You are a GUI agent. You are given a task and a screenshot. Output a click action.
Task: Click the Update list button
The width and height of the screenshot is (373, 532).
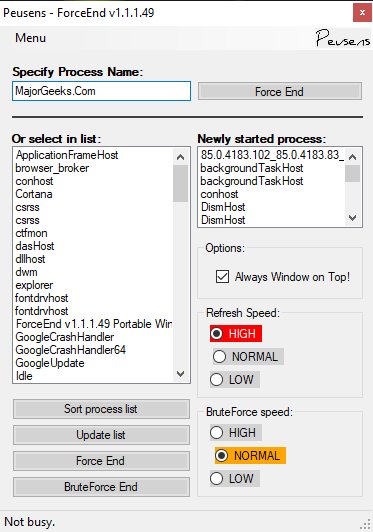point(101,435)
